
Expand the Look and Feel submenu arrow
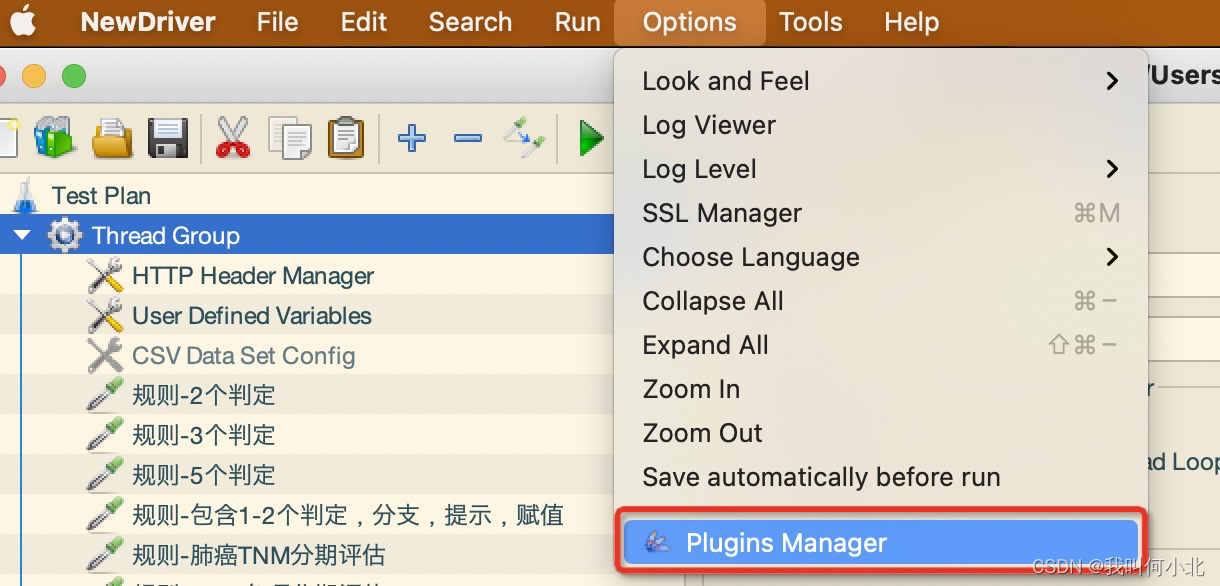point(1112,81)
